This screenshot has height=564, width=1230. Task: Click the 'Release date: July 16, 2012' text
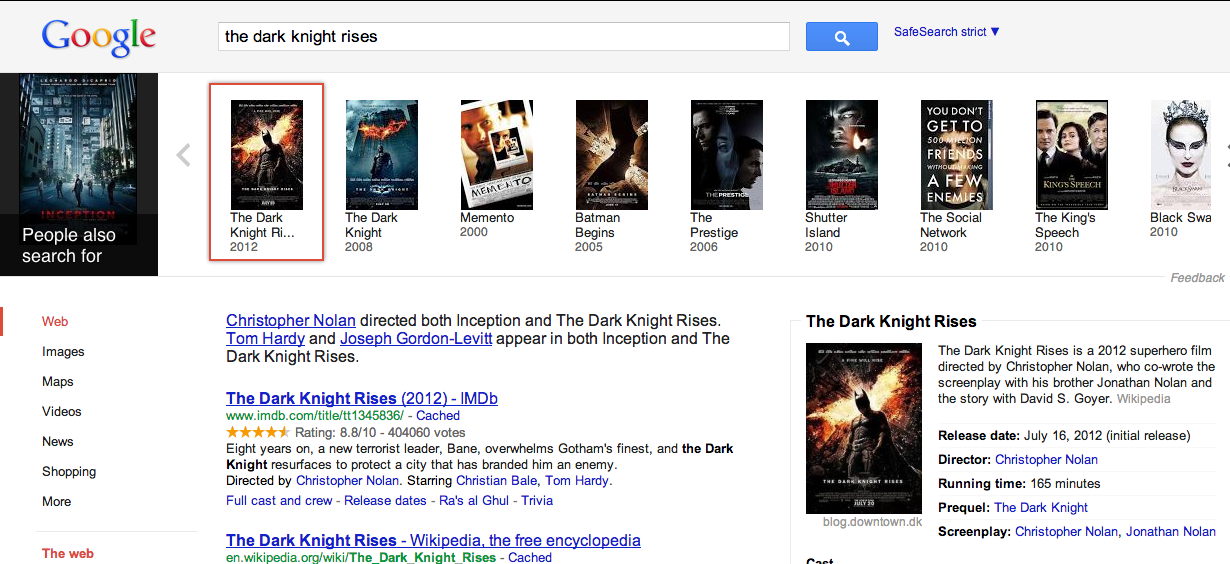1064,436
